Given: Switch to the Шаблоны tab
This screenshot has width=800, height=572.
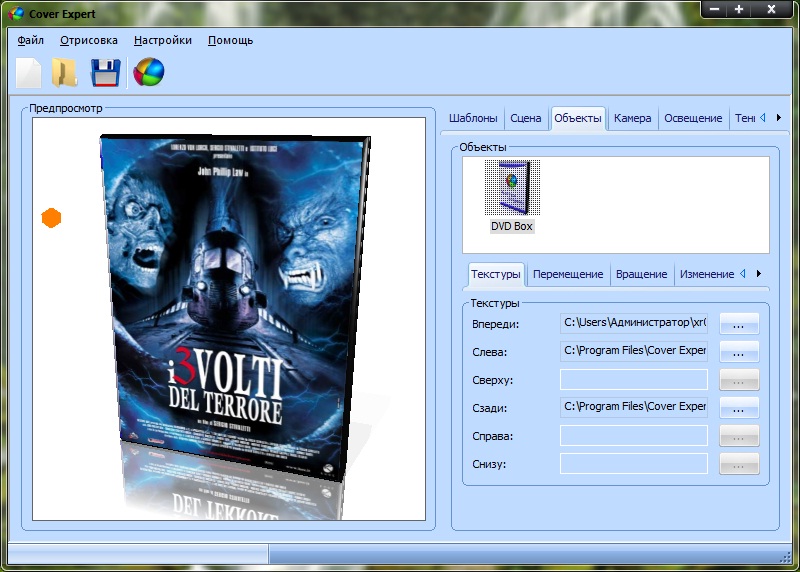Looking at the screenshot, I should (x=473, y=118).
